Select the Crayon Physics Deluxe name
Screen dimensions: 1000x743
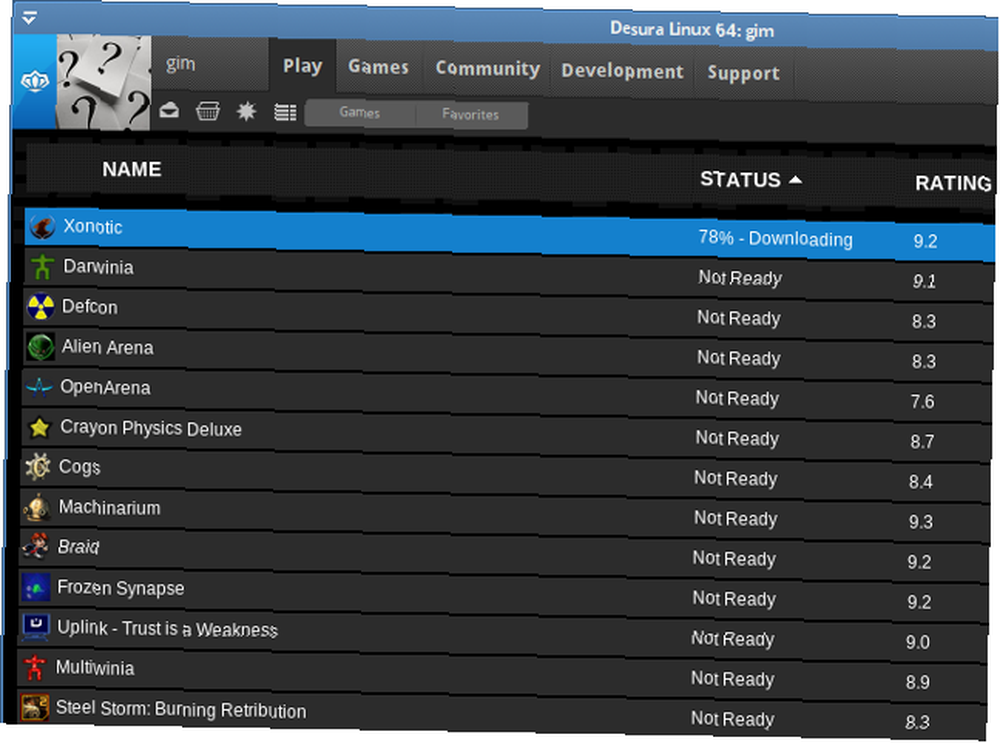click(151, 428)
